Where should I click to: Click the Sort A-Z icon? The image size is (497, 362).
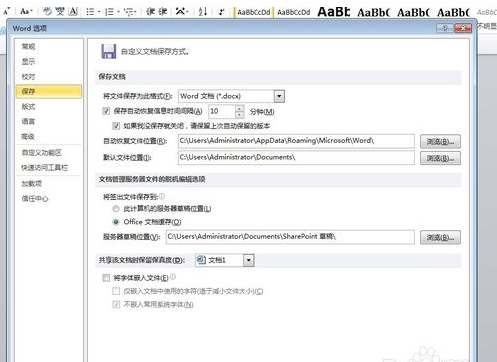click(203, 12)
